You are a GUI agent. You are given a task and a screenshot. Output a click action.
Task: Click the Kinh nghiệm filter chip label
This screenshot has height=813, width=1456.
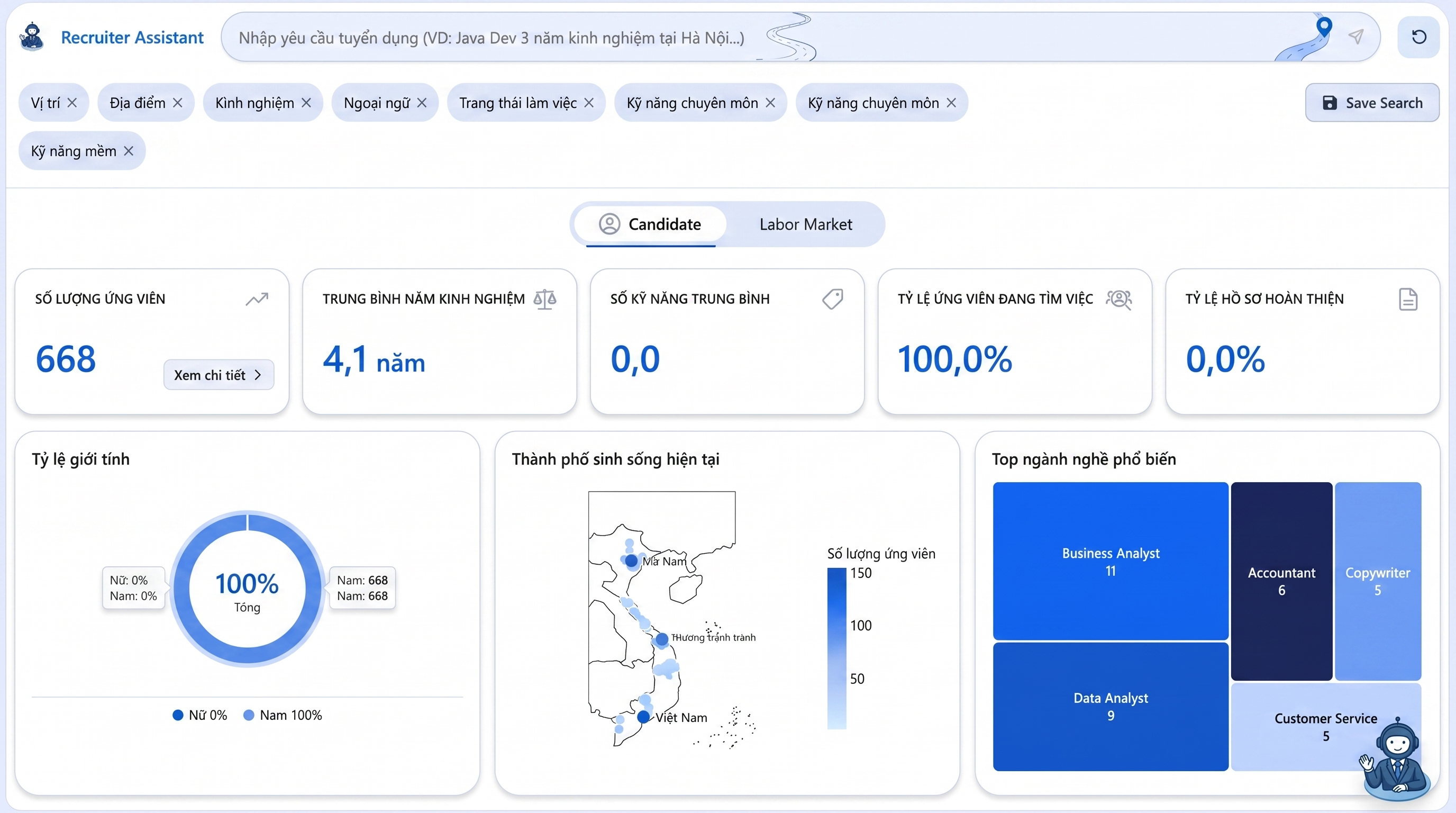click(254, 103)
